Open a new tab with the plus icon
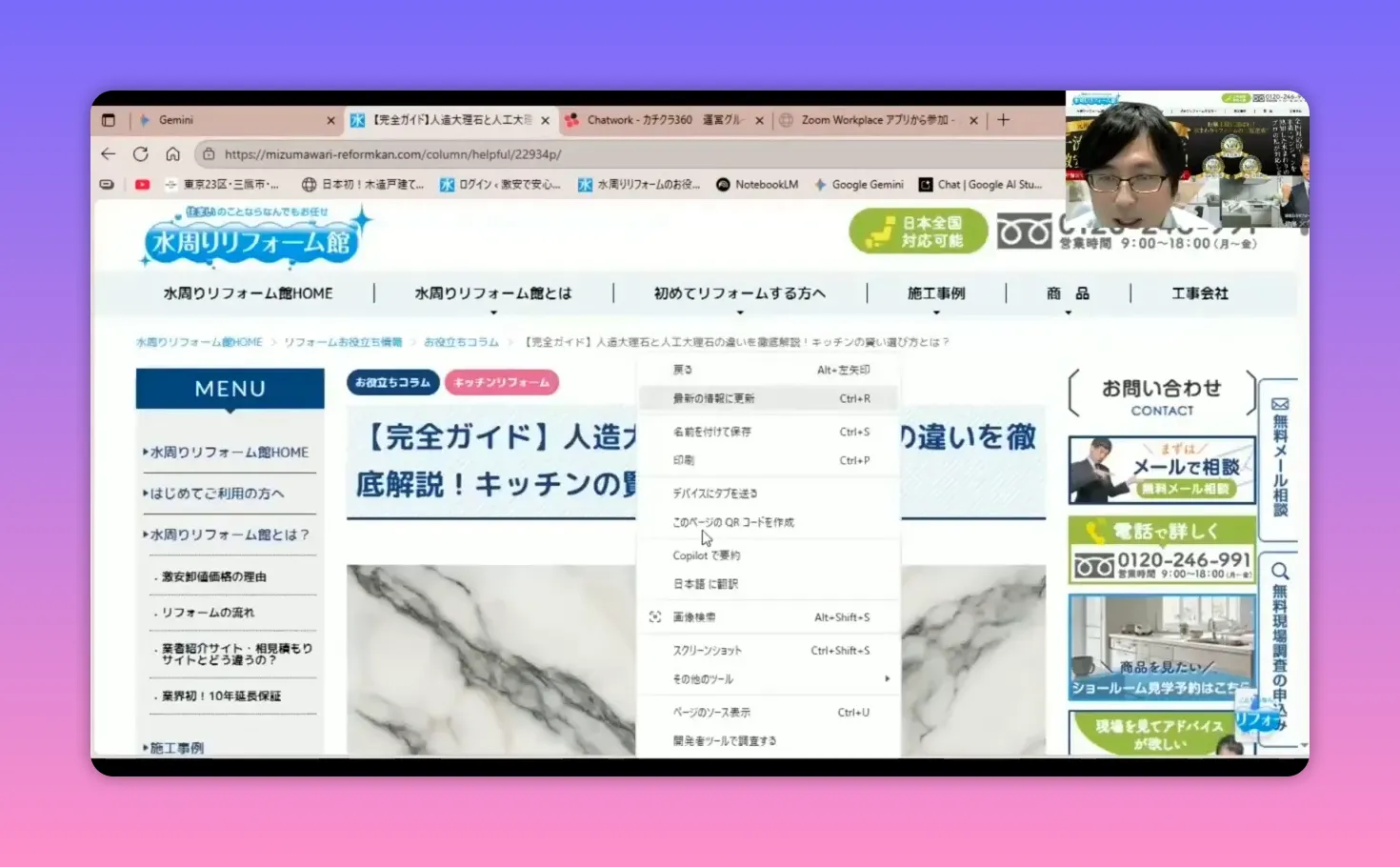The width and height of the screenshot is (1400, 867). pyautogui.click(x=1003, y=120)
